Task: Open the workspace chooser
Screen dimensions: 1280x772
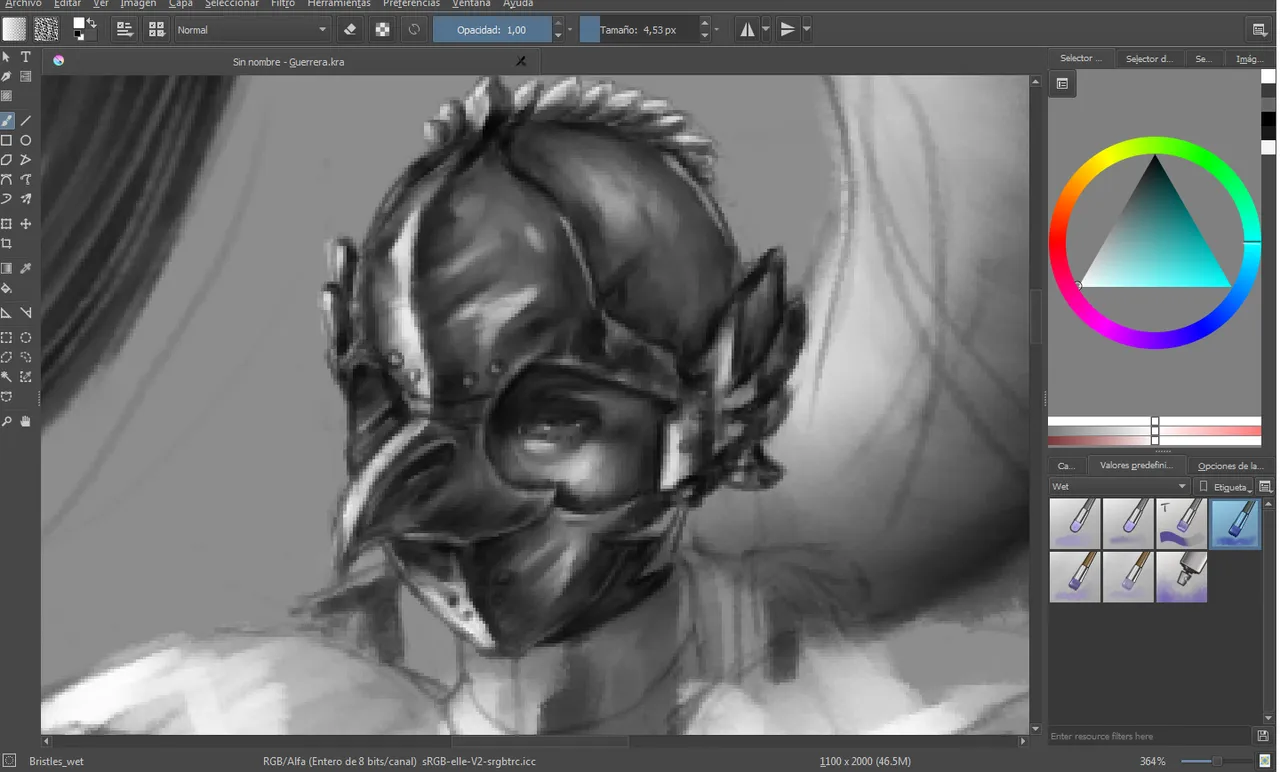Action: point(1259,30)
